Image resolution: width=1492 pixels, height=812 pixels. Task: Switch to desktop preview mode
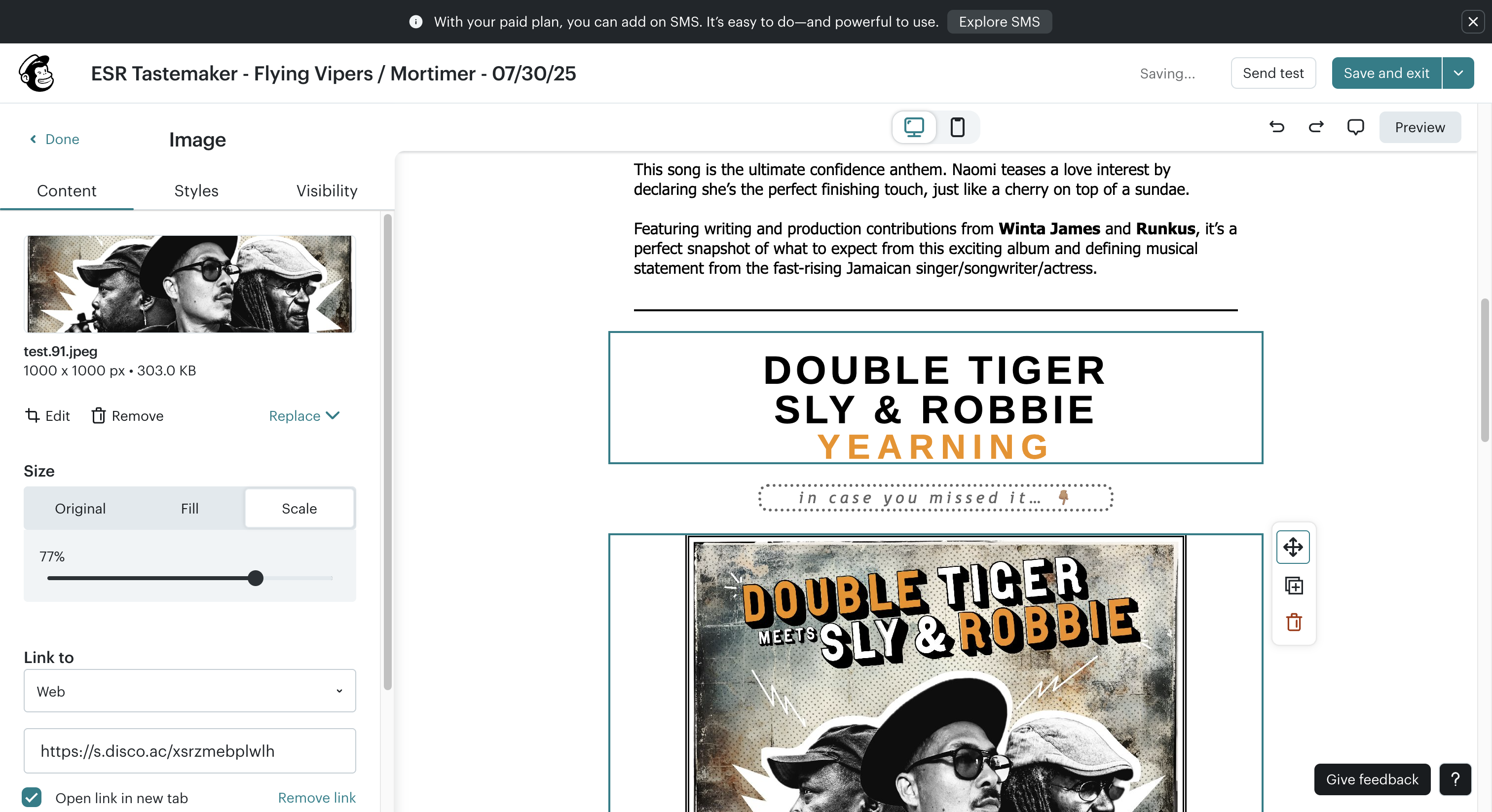click(x=914, y=127)
